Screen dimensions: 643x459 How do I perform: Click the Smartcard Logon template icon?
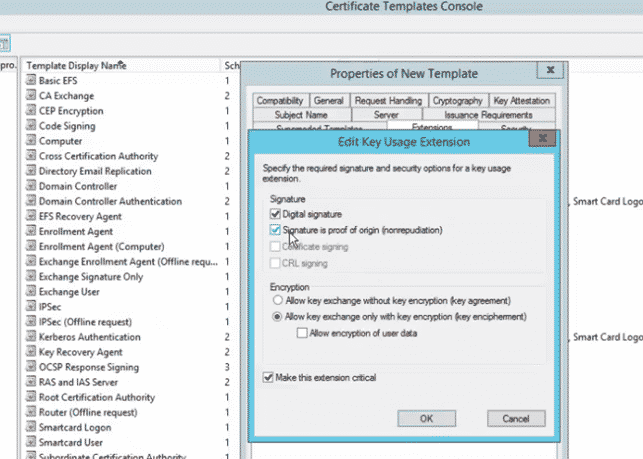31,427
